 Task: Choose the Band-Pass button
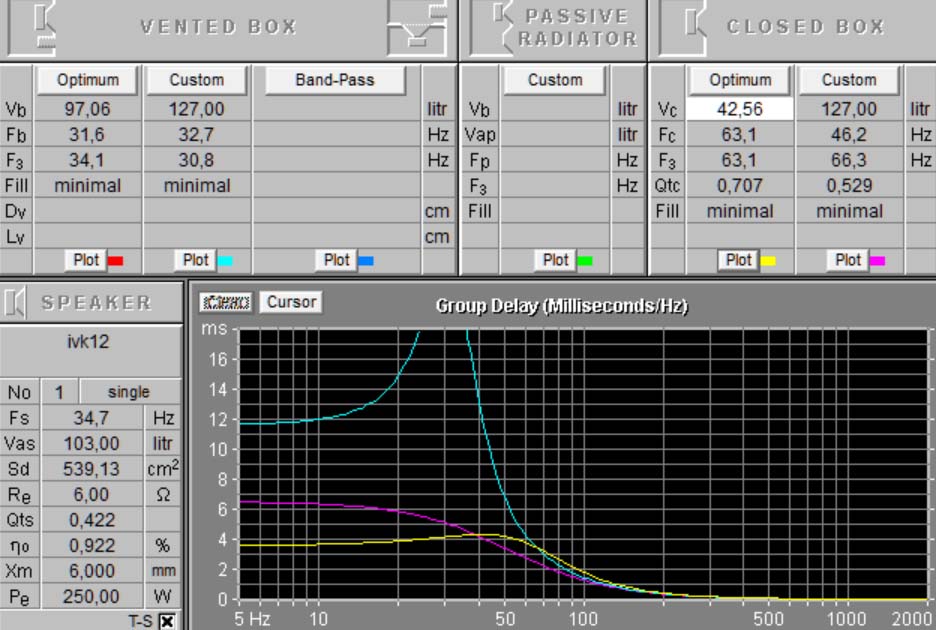point(335,80)
